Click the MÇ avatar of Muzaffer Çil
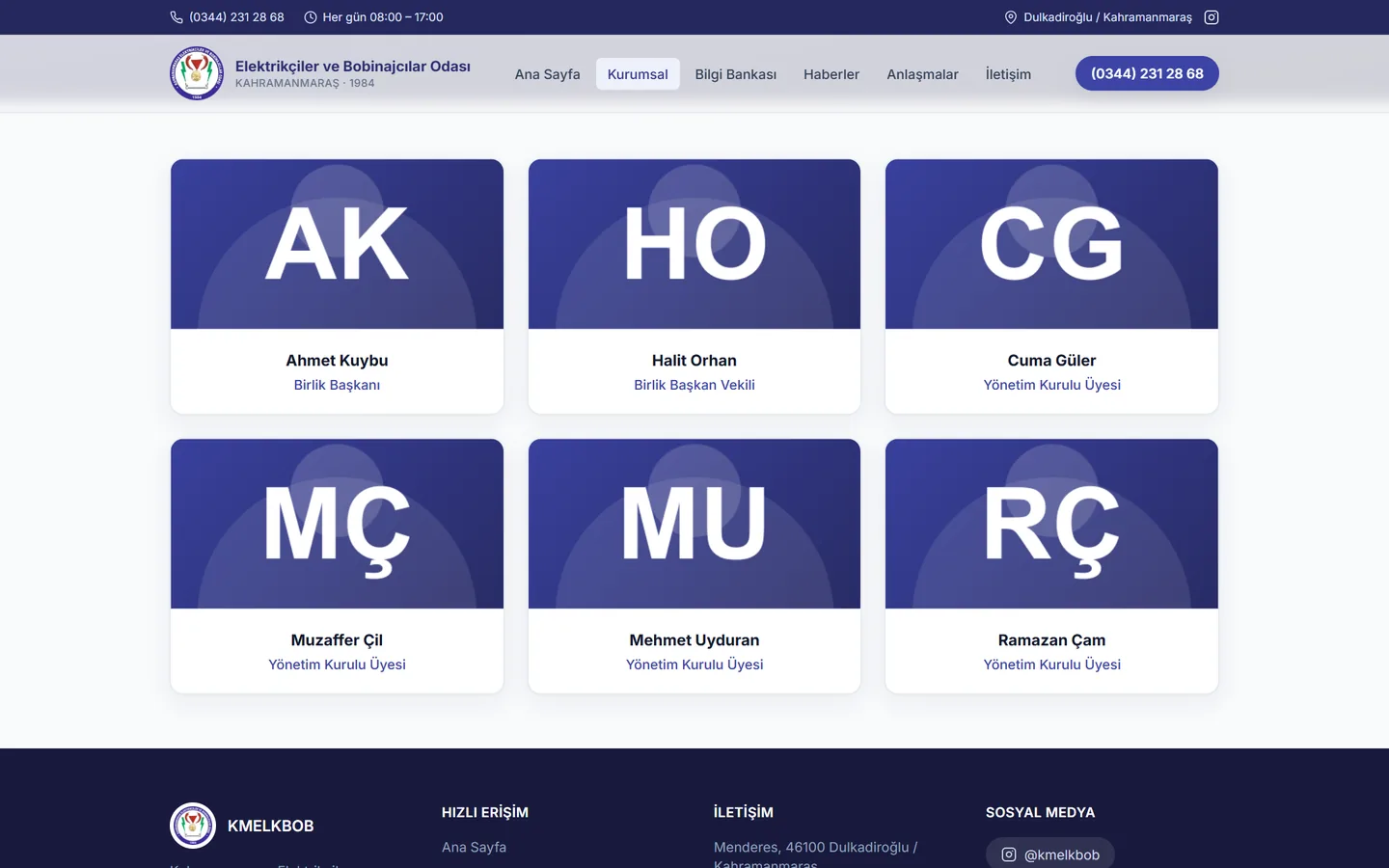The image size is (1389, 868). (x=337, y=524)
